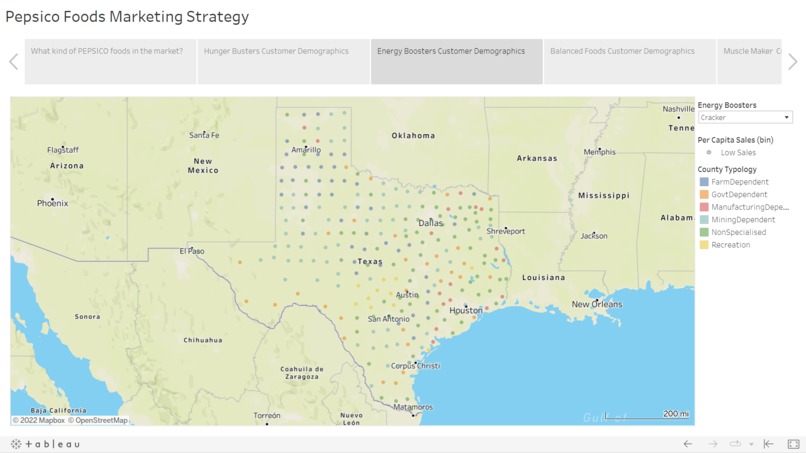Click the 'Per Capita Sales (bin)' heading

coord(735,140)
